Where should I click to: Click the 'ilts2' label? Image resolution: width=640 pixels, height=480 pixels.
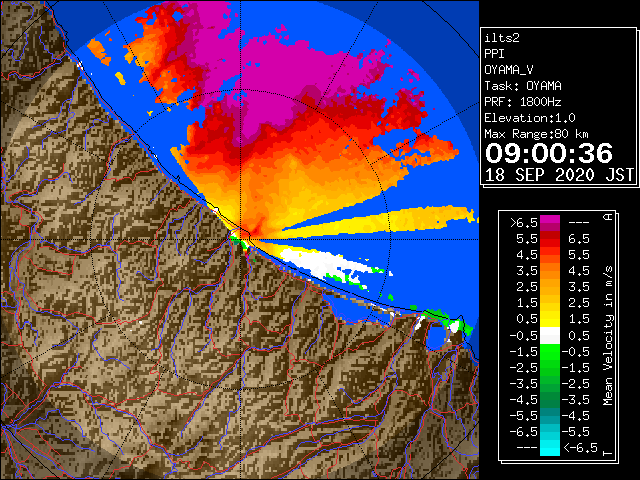(x=502, y=38)
